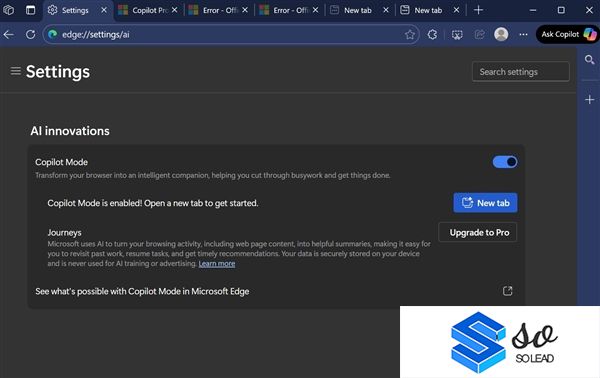Click the Ask Copilot button
The image size is (600, 378).
tap(568, 34)
